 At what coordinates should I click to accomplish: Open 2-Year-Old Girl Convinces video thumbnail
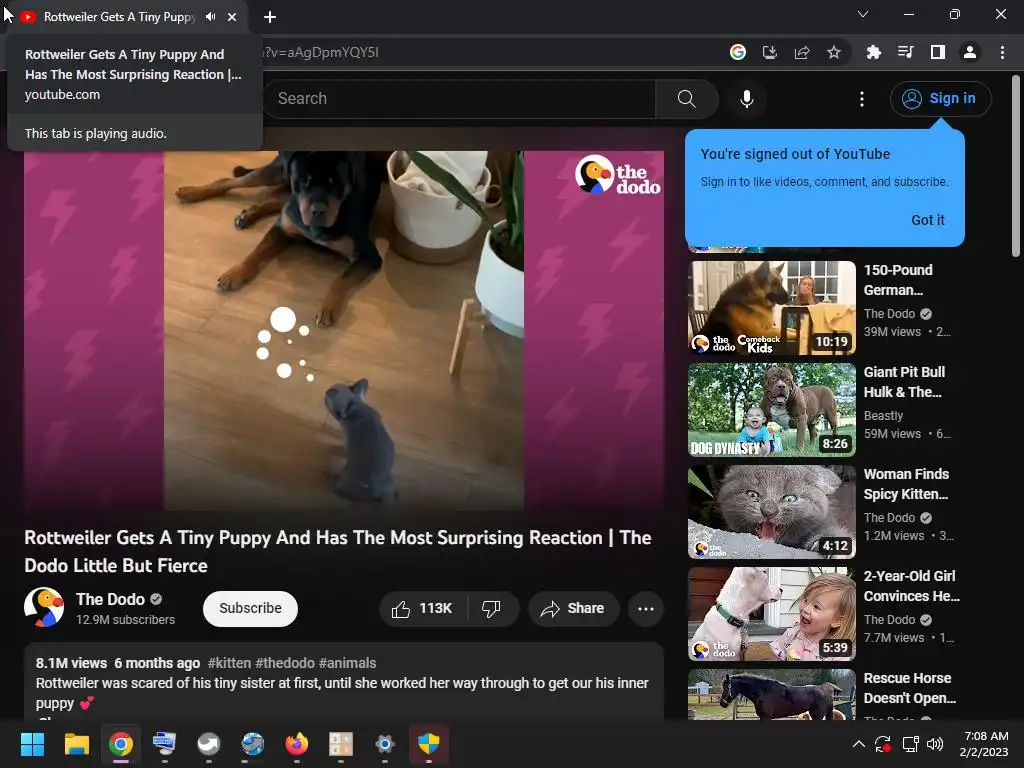click(x=771, y=614)
